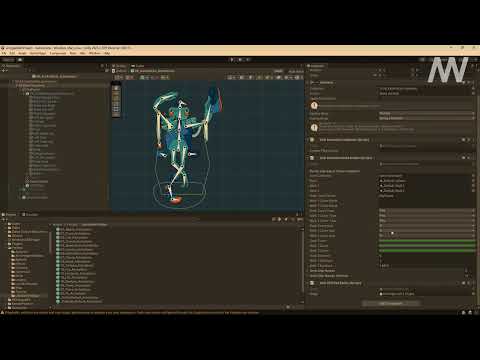
Task: Open the Help menu
Action: click(x=107, y=53)
